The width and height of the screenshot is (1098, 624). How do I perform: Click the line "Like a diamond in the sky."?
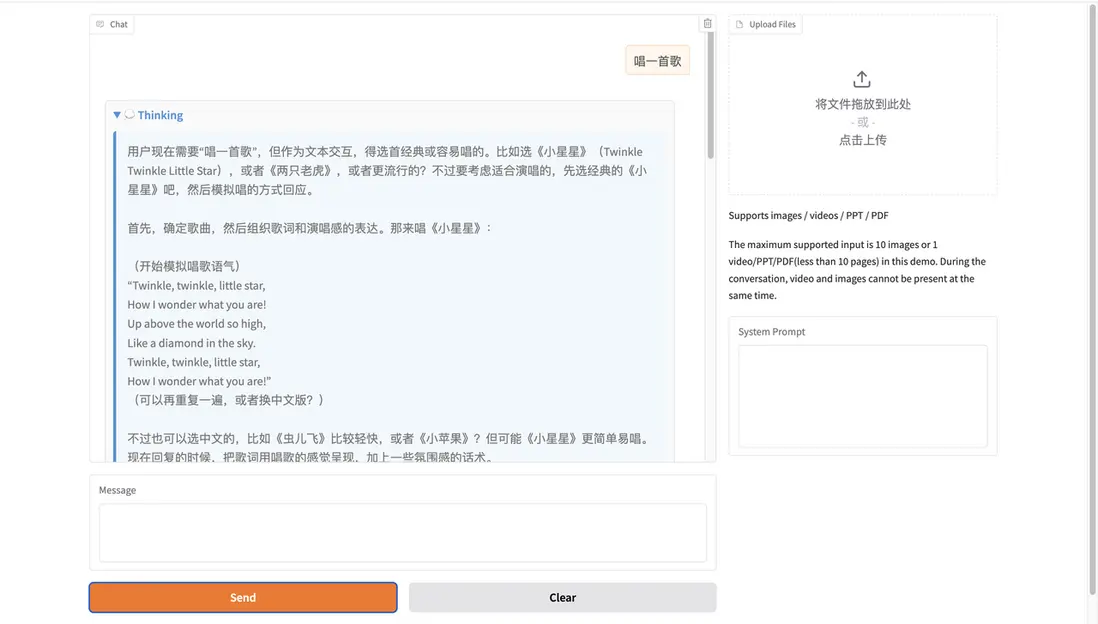[x=191, y=343]
